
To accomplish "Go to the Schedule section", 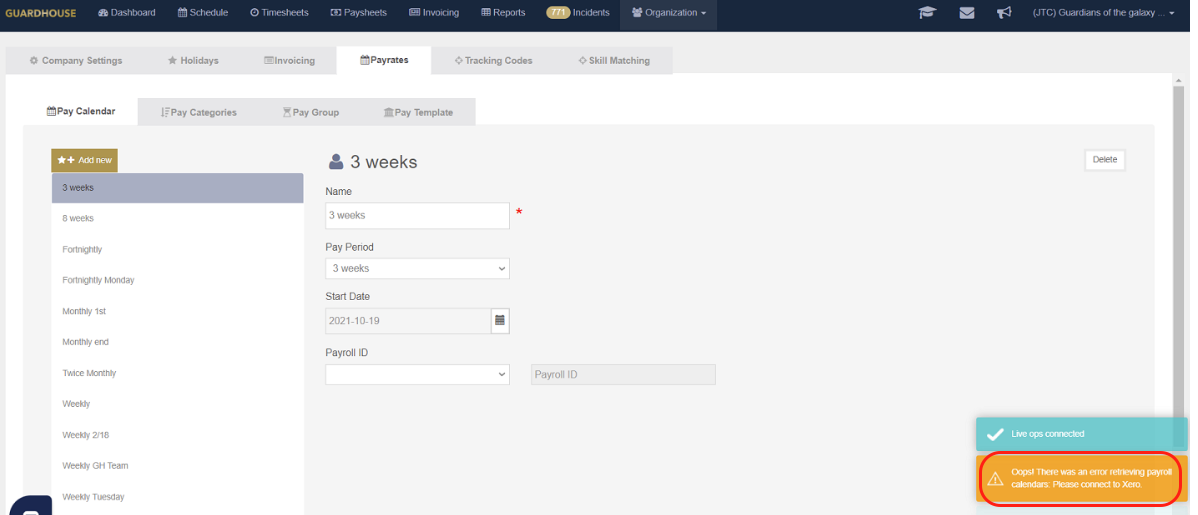I will click(x=202, y=13).
